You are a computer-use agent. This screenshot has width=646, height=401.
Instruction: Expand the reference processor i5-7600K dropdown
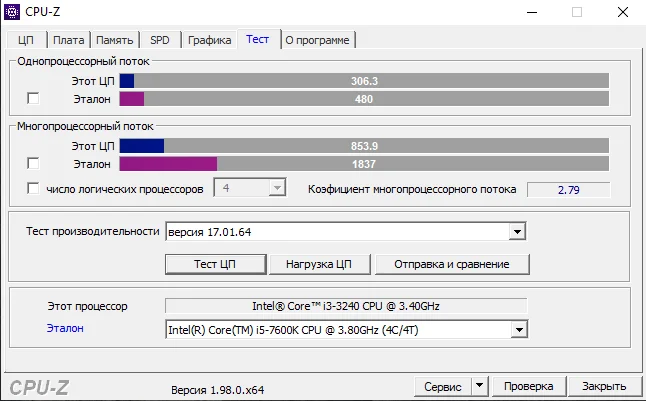519,330
